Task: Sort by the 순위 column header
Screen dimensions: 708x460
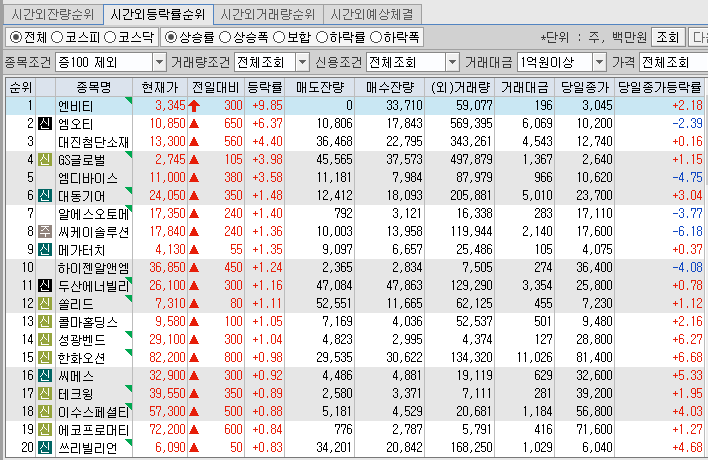Action: pos(20,87)
